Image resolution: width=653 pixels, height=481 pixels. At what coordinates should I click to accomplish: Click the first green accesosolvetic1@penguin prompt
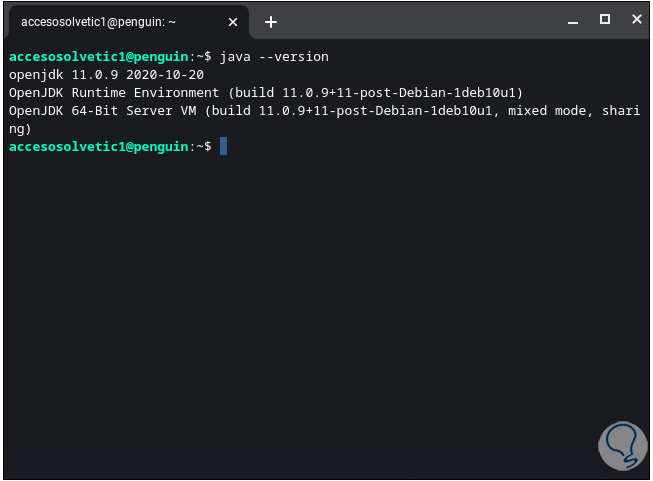pyautogui.click(x=98, y=56)
